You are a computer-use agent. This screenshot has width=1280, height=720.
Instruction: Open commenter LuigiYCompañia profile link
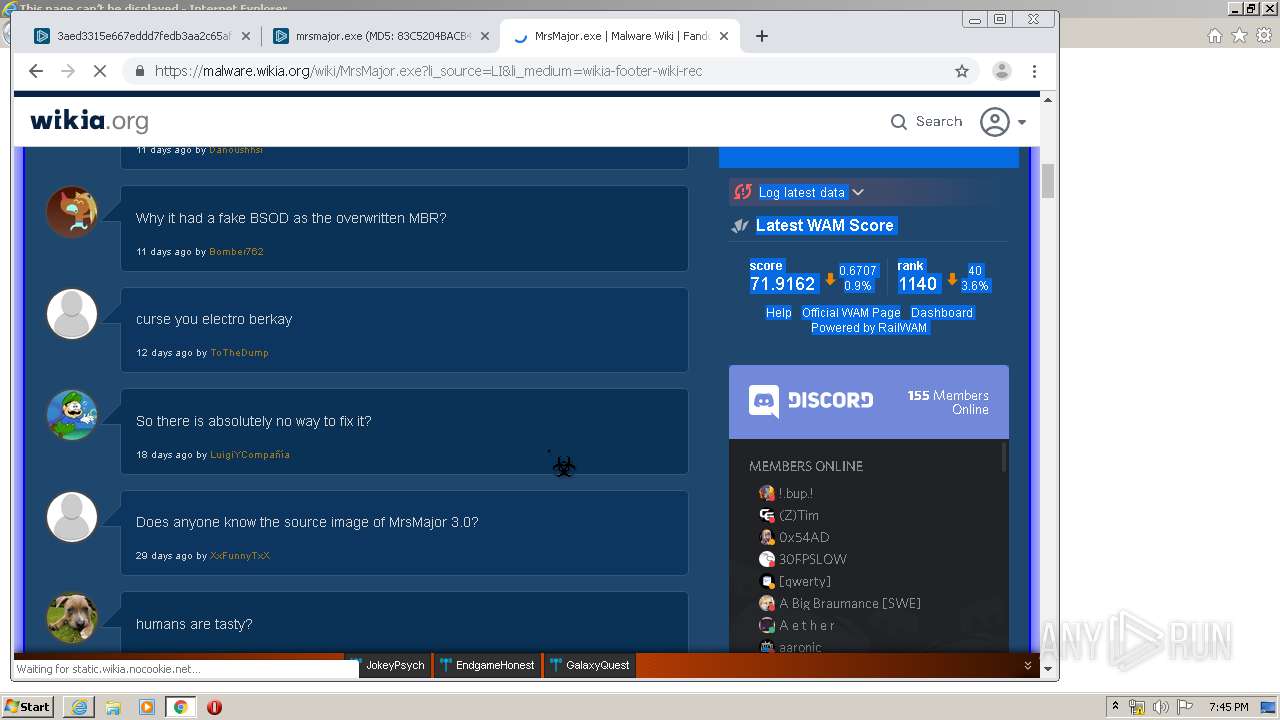tap(250, 455)
